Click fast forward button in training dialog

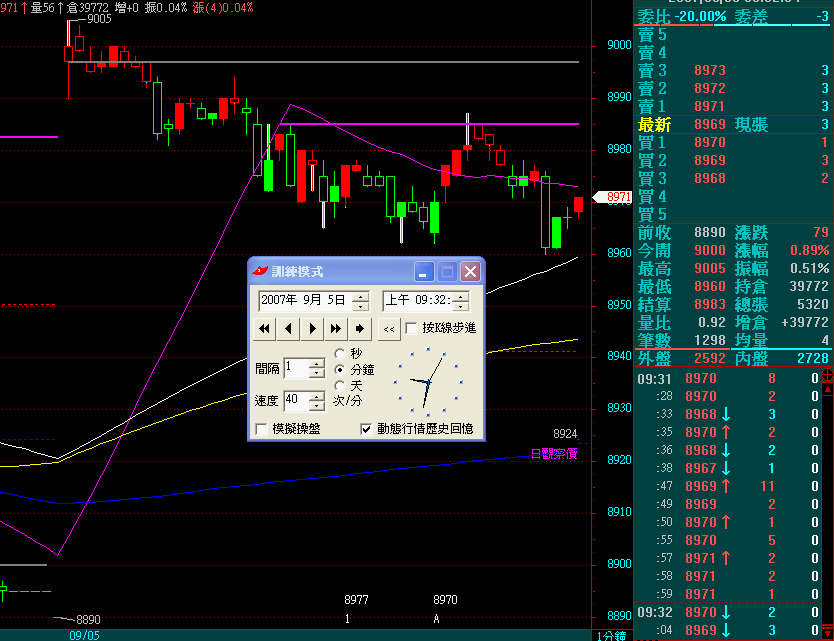coord(336,329)
